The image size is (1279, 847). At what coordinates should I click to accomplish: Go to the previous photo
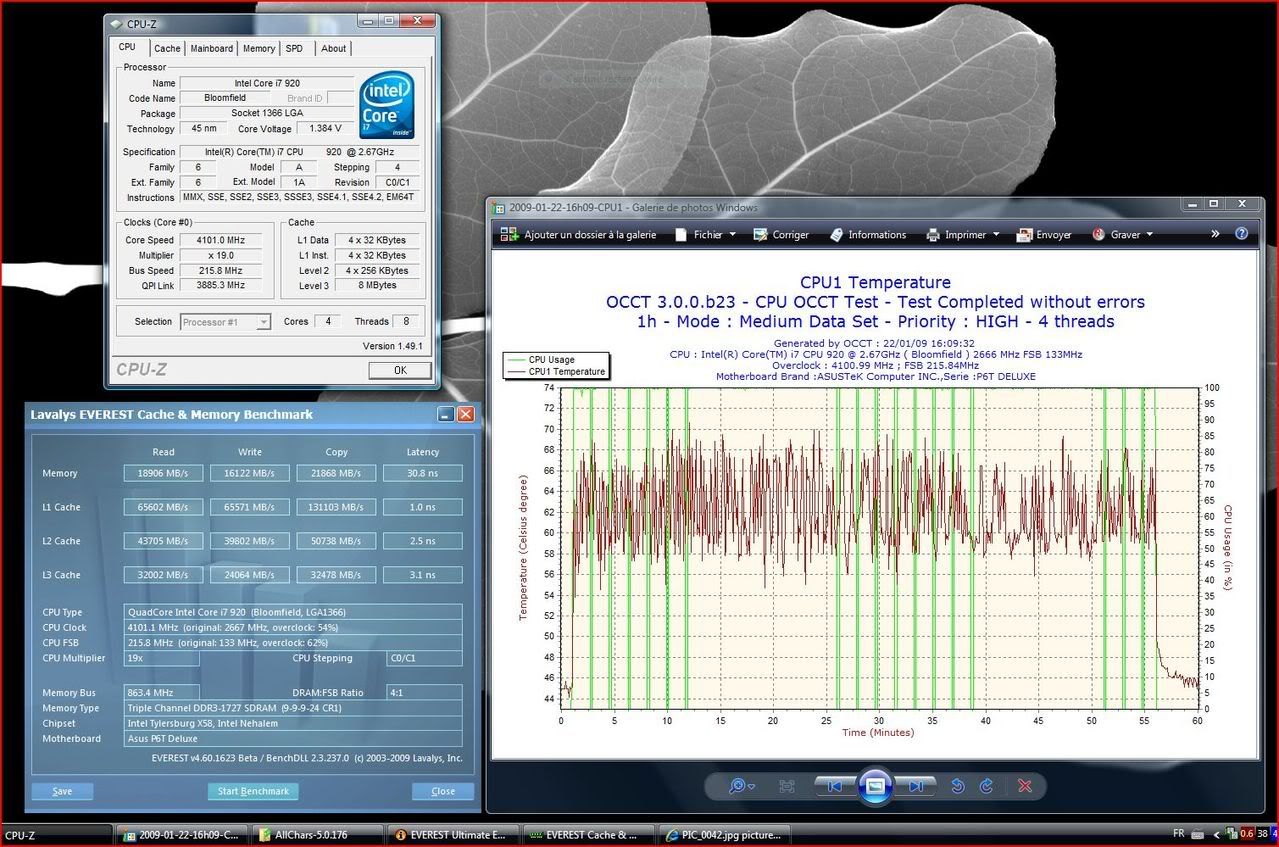point(834,786)
